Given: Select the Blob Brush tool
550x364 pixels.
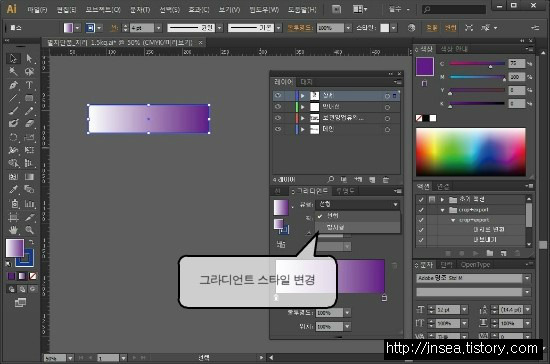Looking at the screenshot, I should coord(13,124).
